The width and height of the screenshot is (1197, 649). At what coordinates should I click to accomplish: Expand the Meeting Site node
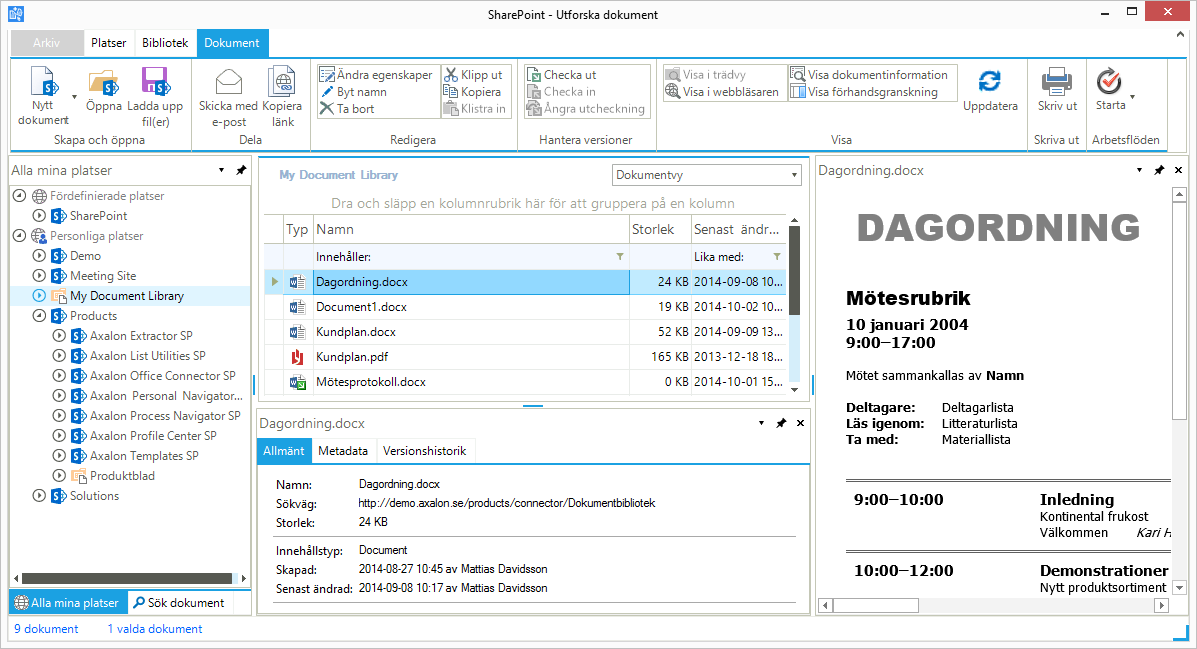(39, 276)
